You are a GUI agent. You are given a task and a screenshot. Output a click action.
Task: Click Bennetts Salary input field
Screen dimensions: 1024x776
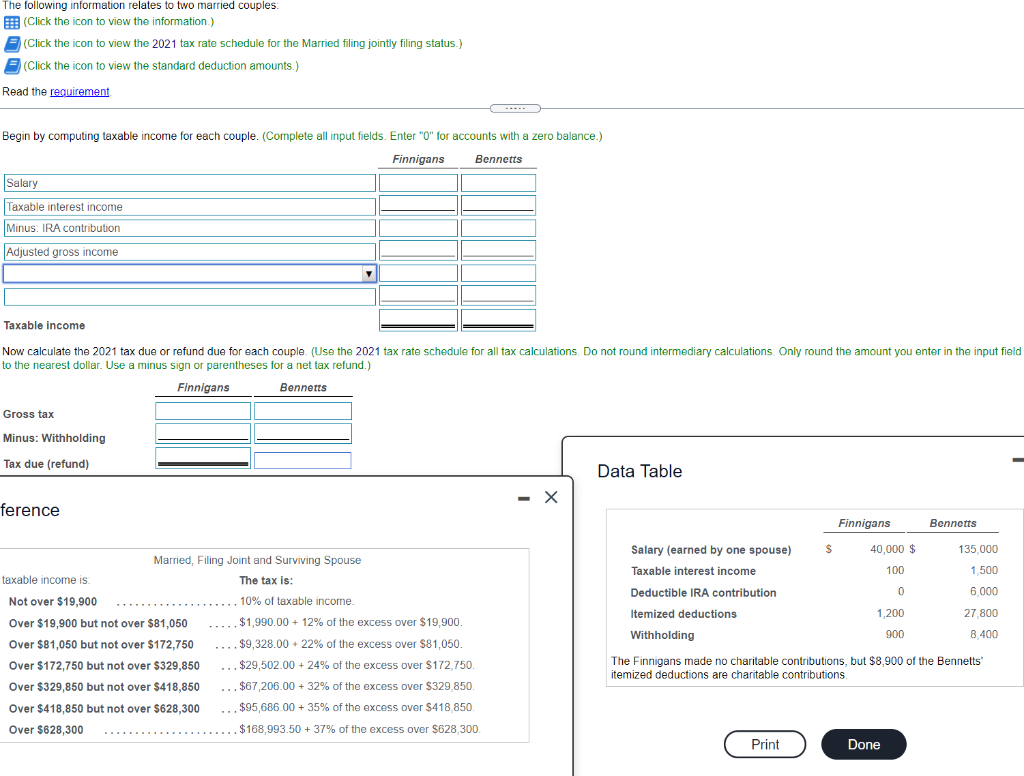498,183
